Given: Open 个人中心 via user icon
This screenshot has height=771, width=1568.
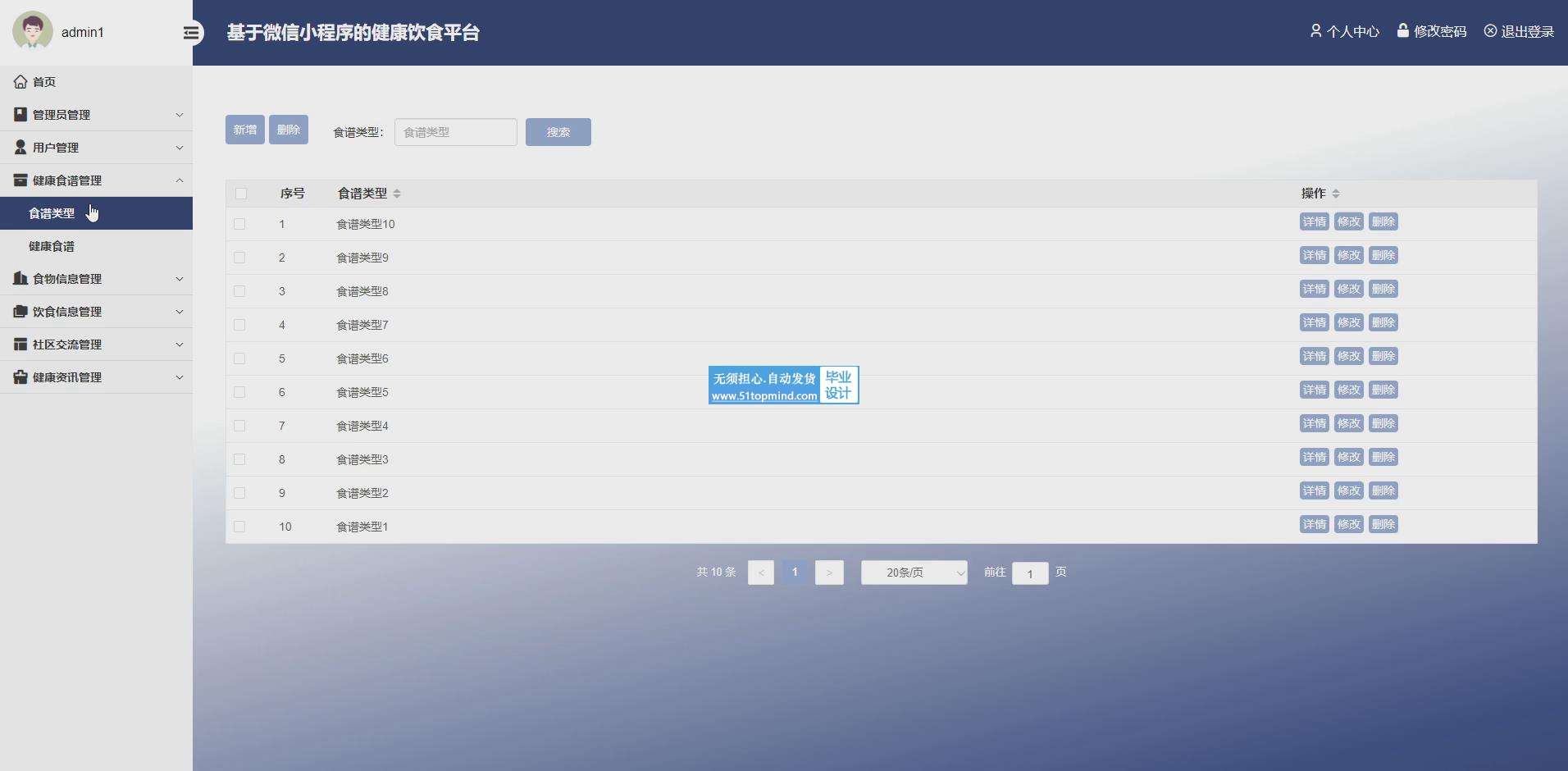Looking at the screenshot, I should point(1315,31).
